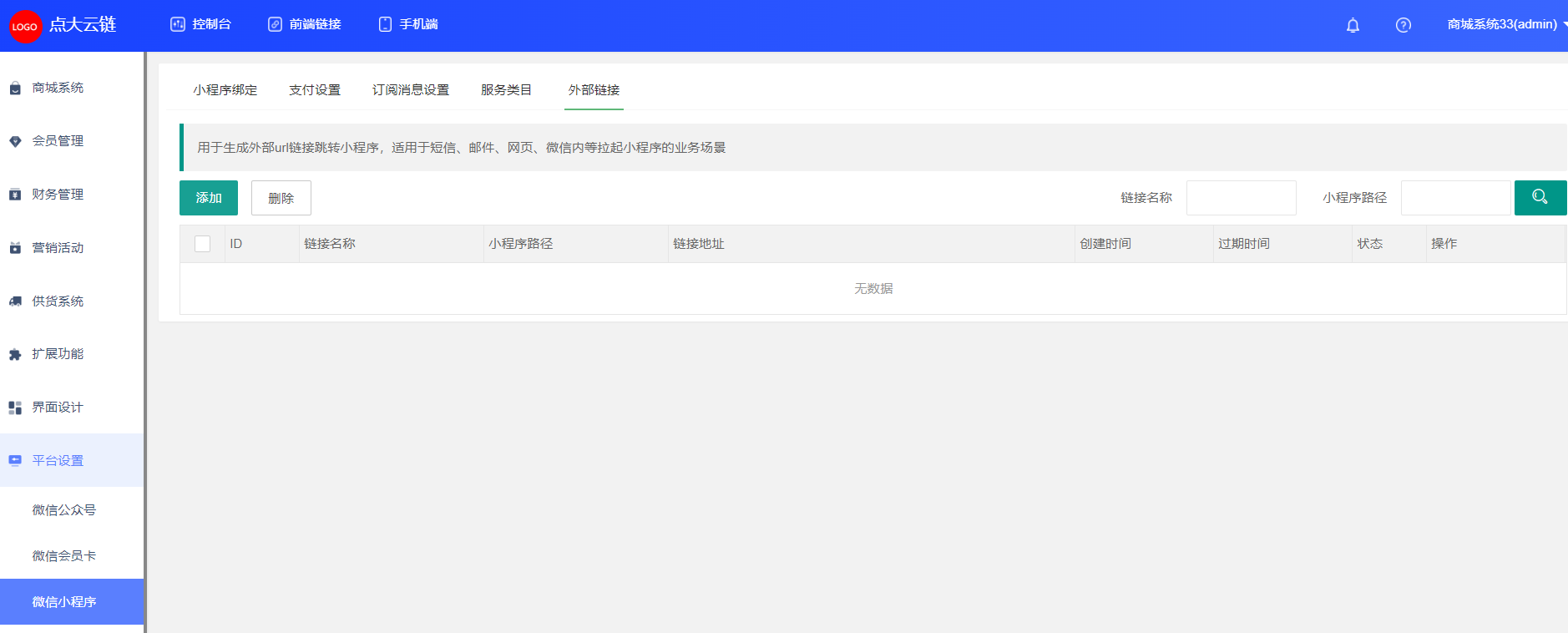Image resolution: width=1568 pixels, height=633 pixels.
Task: Click the green search magnifier button
Action: point(1540,198)
